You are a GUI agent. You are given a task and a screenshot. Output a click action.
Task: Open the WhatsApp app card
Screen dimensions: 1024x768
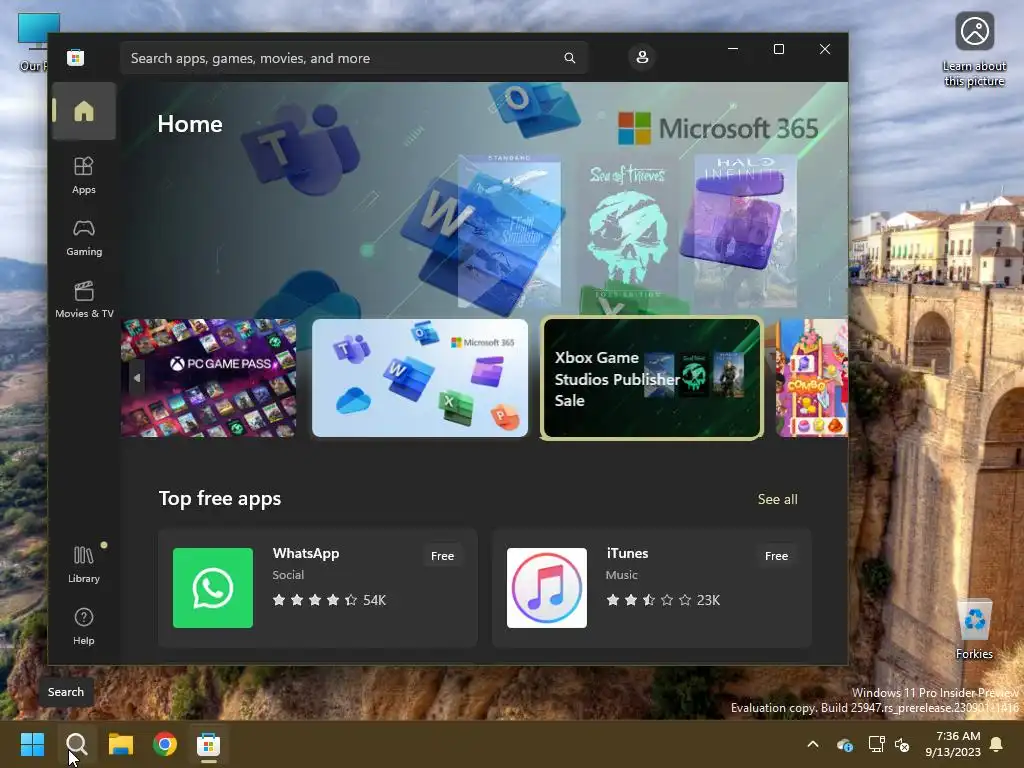click(317, 588)
